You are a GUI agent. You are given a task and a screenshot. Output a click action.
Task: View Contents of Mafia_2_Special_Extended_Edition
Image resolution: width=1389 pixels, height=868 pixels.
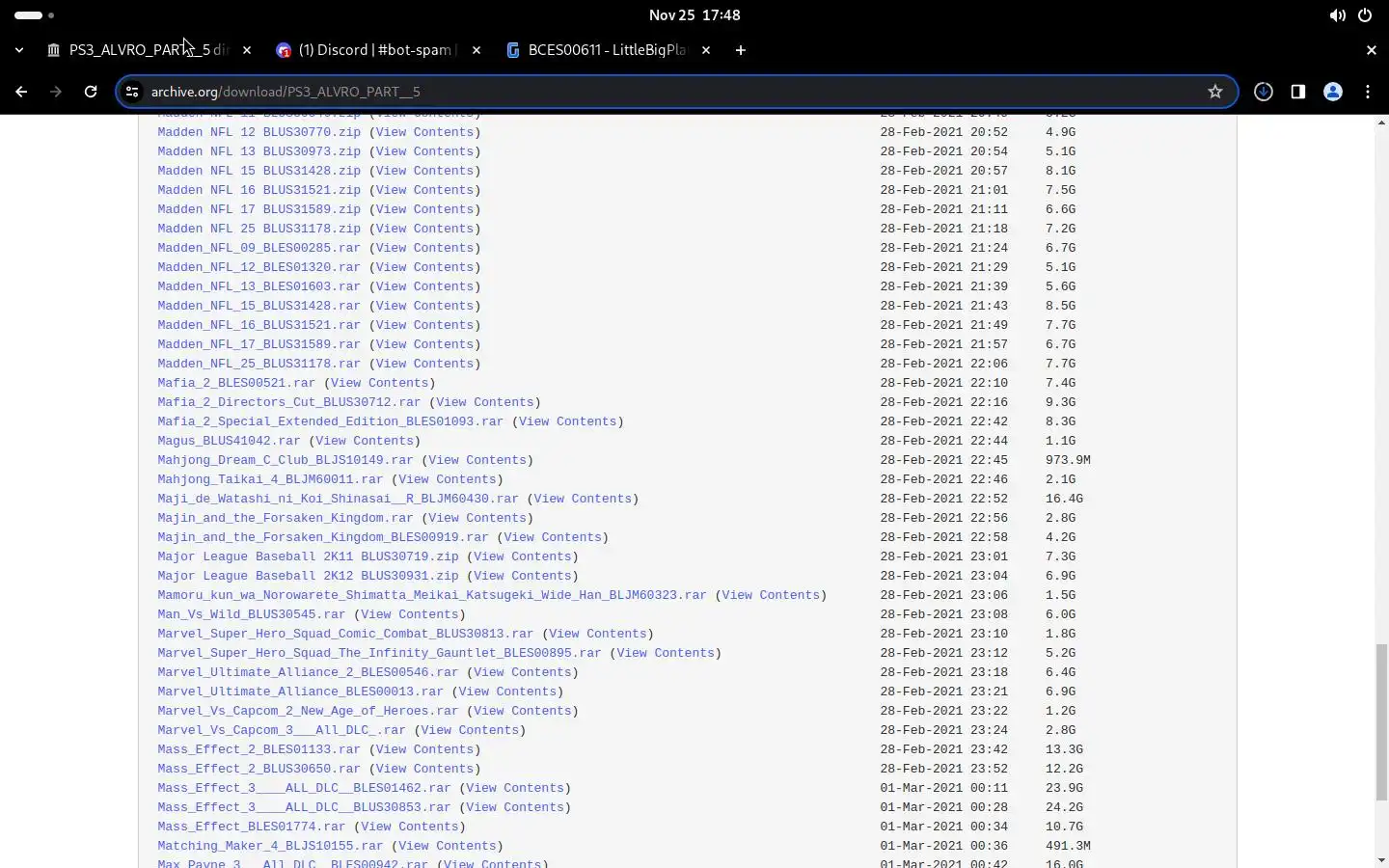[x=567, y=421]
